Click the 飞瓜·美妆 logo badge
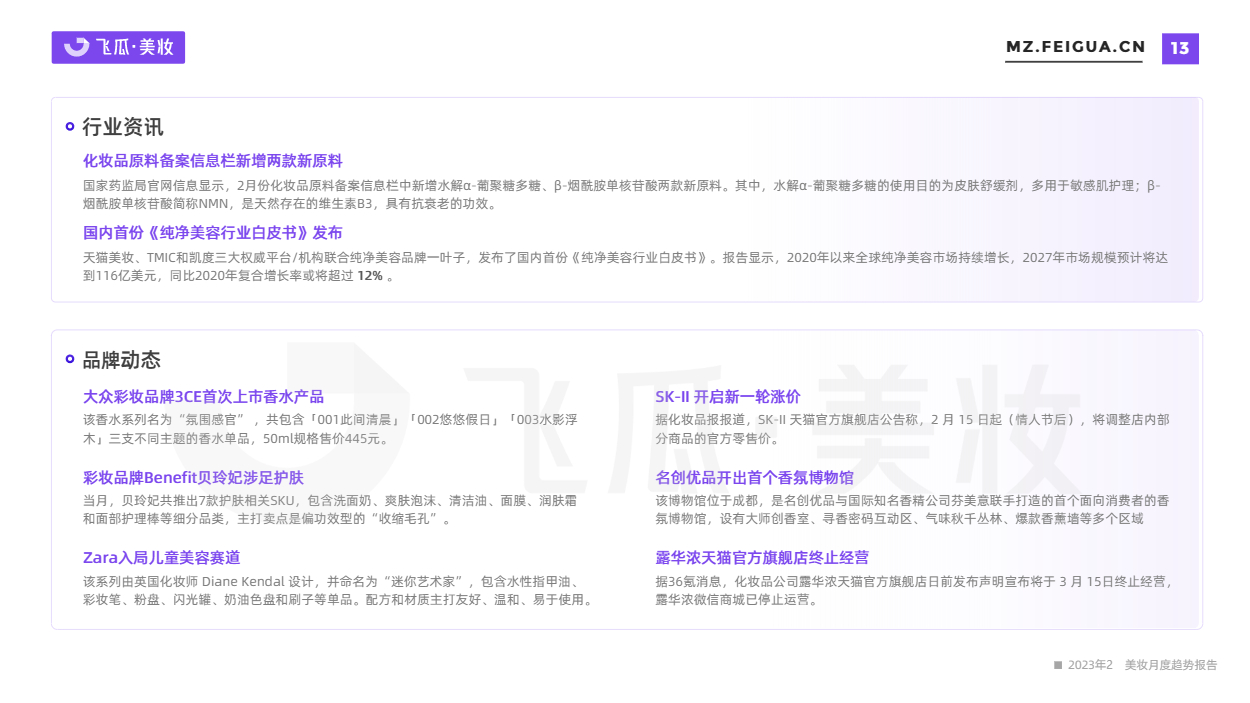The height and width of the screenshot is (703, 1250). click(118, 47)
